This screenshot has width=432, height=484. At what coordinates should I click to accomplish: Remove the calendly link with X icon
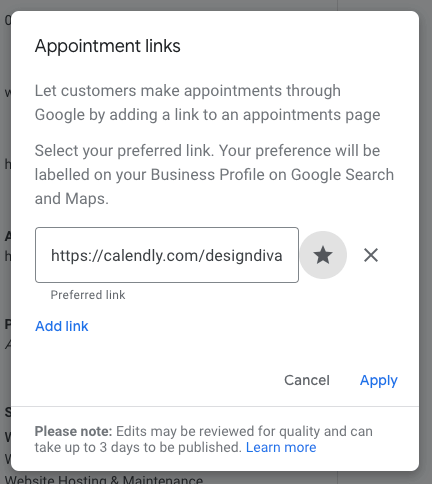[x=371, y=255]
